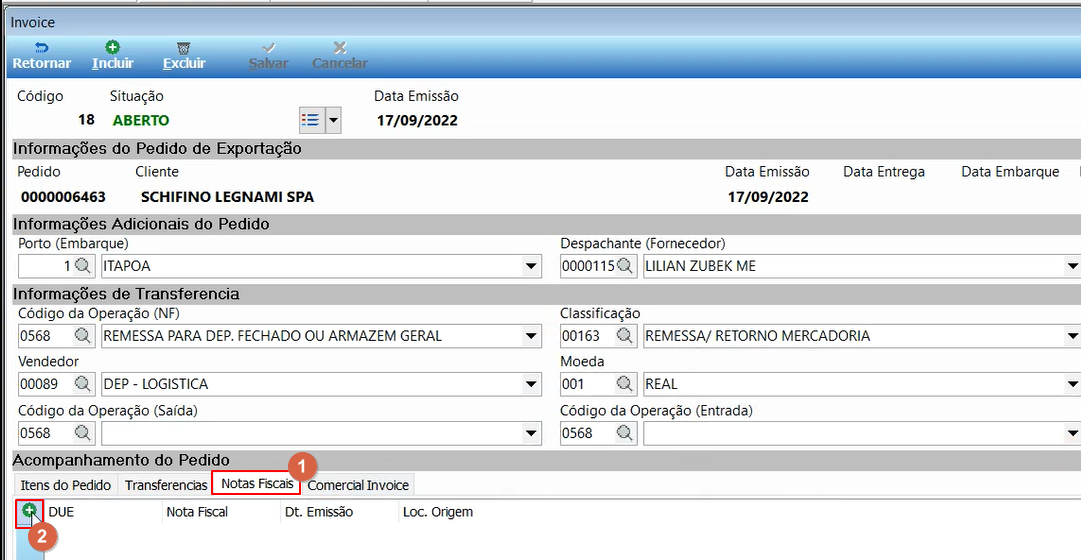Open the ITAPOA port dropdown
This screenshot has width=1081, height=560.
(x=531, y=266)
